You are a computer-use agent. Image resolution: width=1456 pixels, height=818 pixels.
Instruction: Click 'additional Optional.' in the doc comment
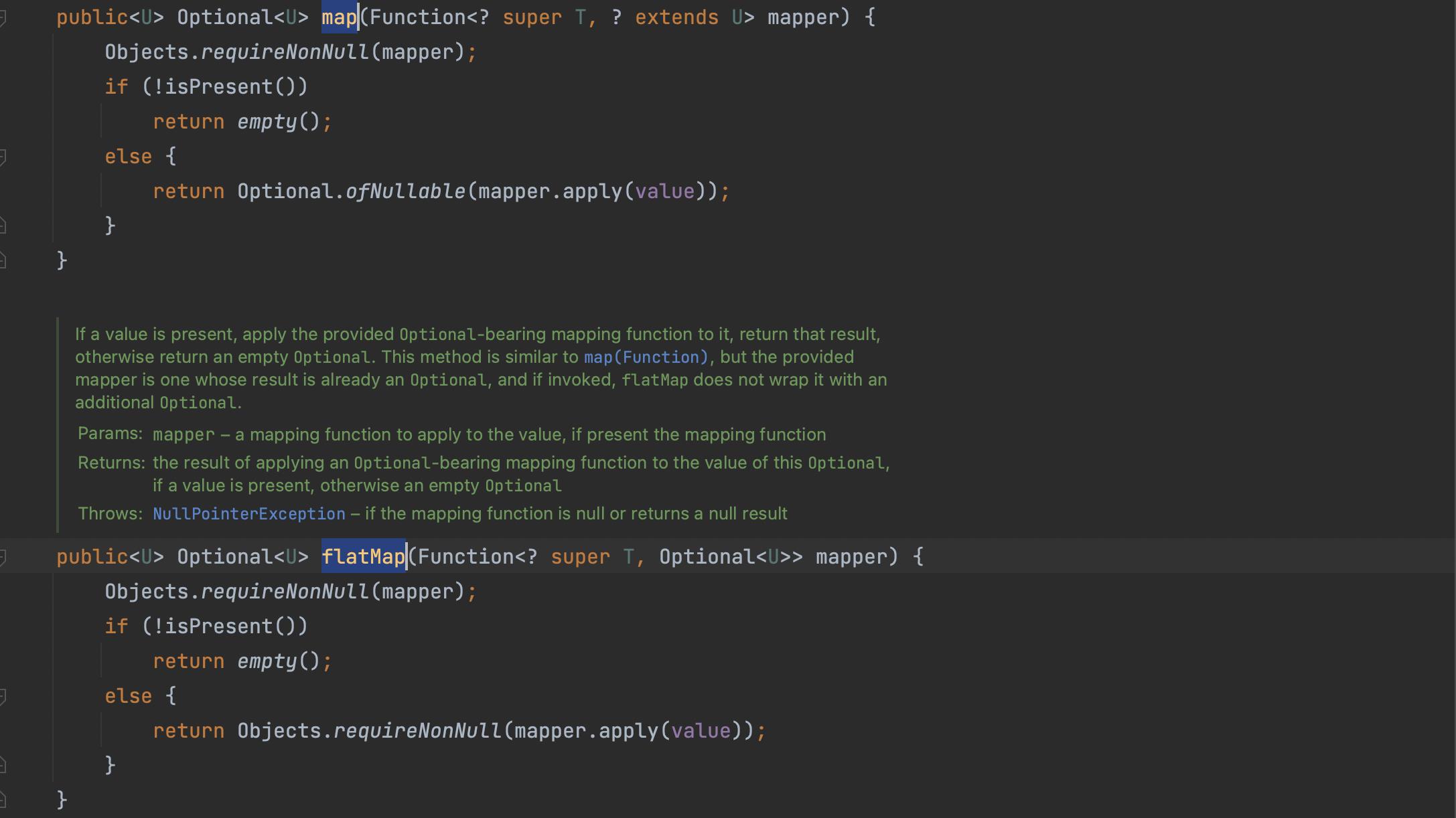pyautogui.click(x=158, y=402)
